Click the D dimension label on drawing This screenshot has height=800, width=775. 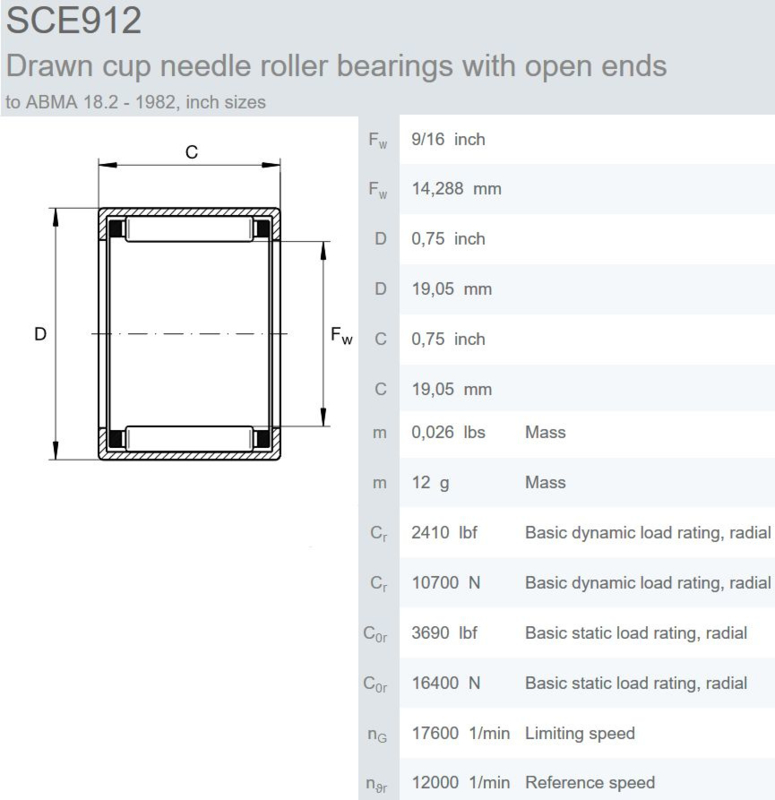[40, 334]
